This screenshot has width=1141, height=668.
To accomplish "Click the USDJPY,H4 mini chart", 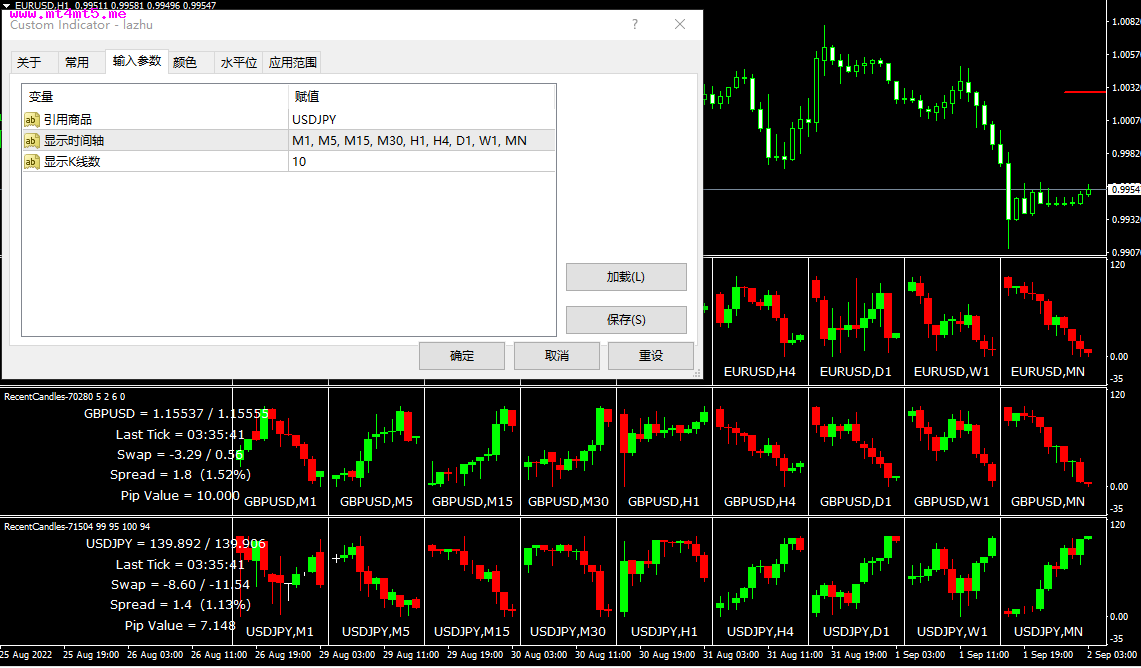I will click(x=760, y=581).
